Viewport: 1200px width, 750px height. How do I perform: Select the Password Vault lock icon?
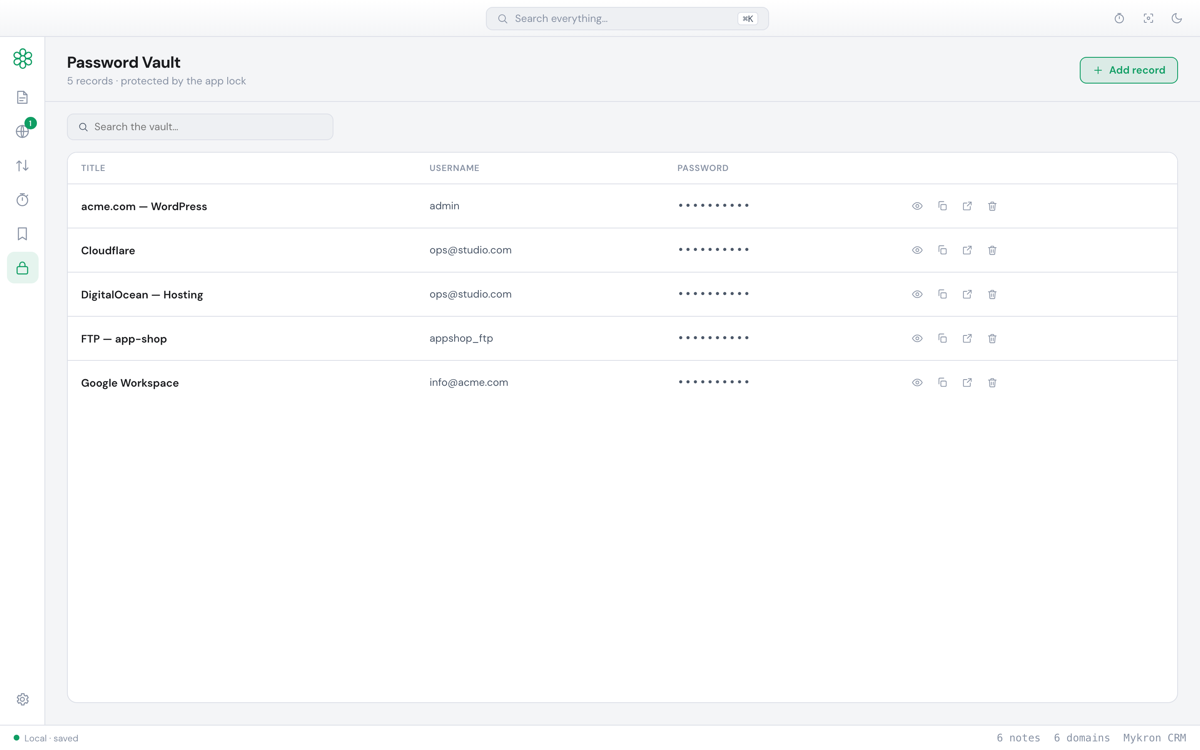22,268
